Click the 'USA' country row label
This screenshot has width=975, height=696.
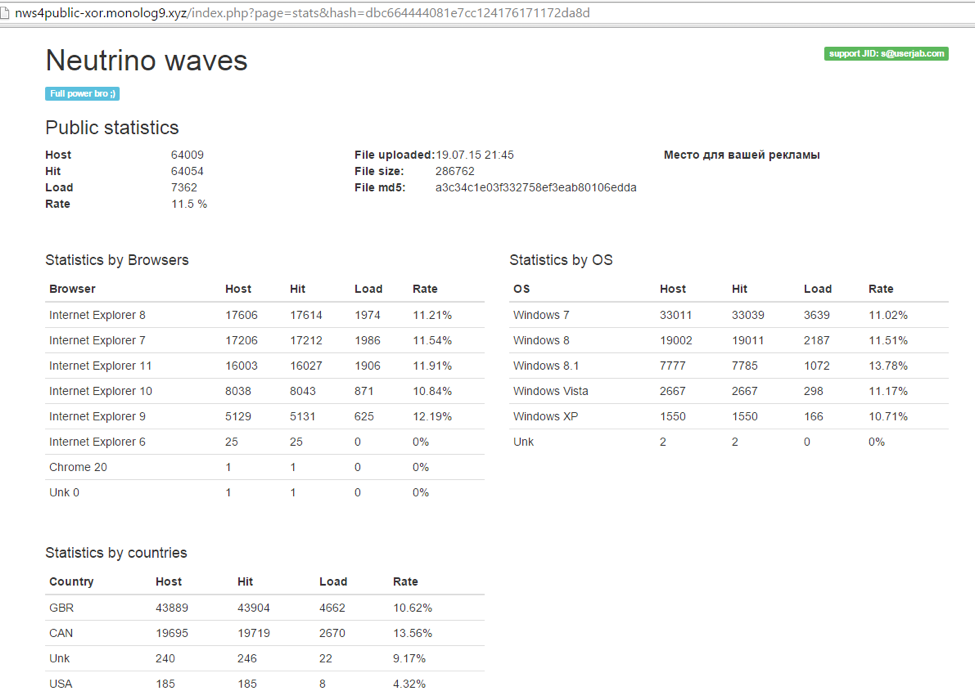61,684
